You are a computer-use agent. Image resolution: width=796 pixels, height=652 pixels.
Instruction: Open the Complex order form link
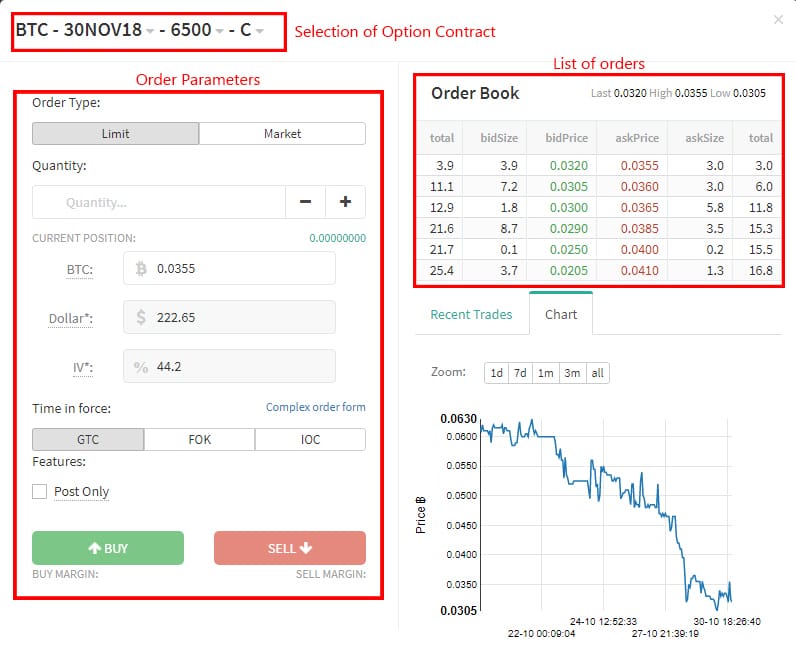point(315,407)
